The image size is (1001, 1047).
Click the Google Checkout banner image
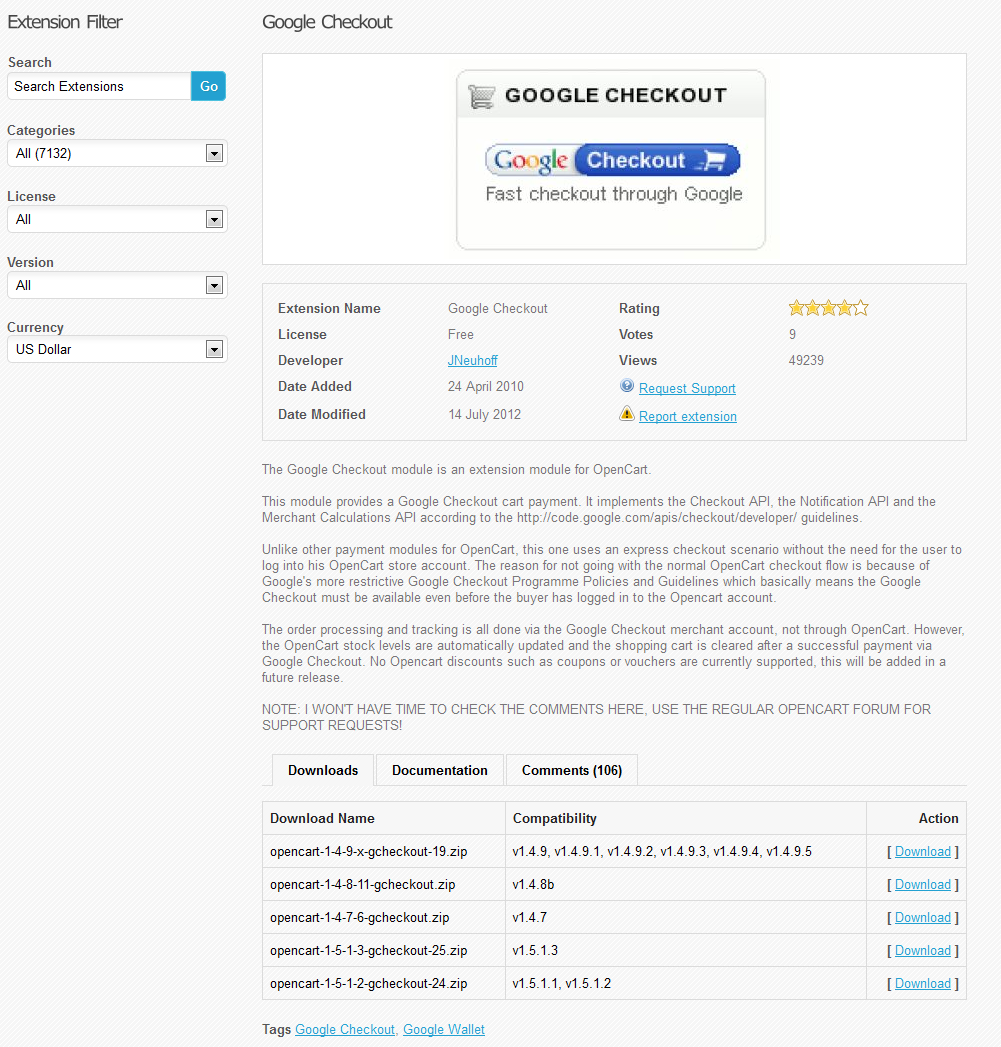(x=611, y=159)
